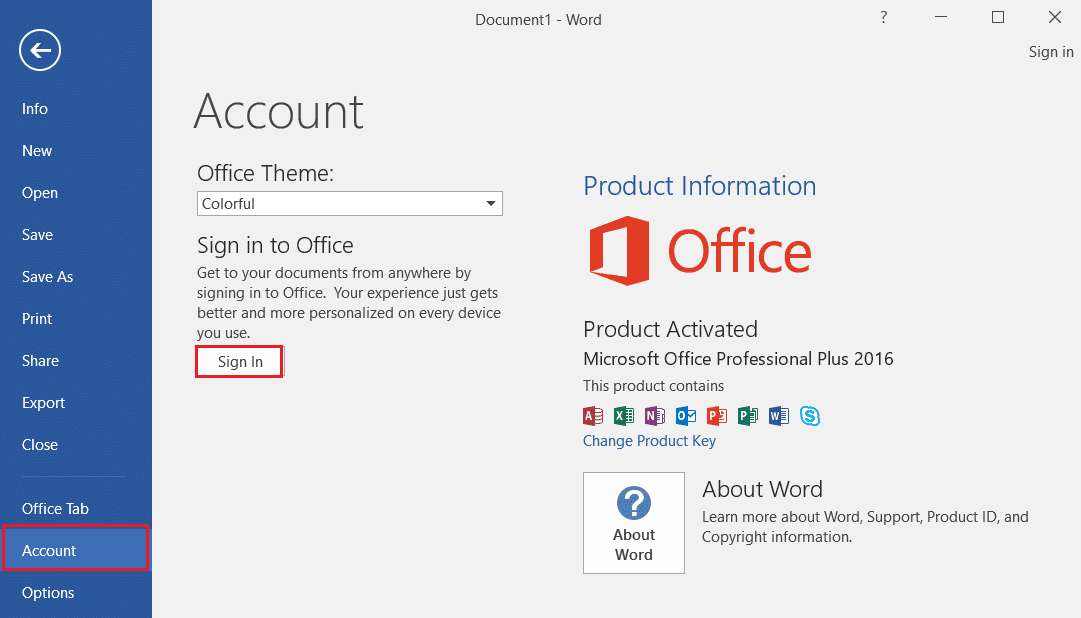Maximize the Word window
This screenshot has width=1081, height=618.
pos(998,17)
